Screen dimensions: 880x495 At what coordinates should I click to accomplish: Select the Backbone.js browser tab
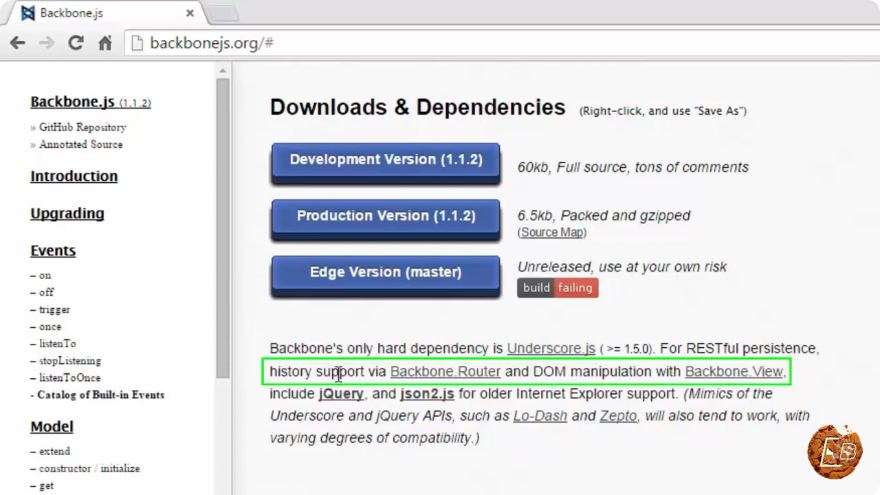107,13
